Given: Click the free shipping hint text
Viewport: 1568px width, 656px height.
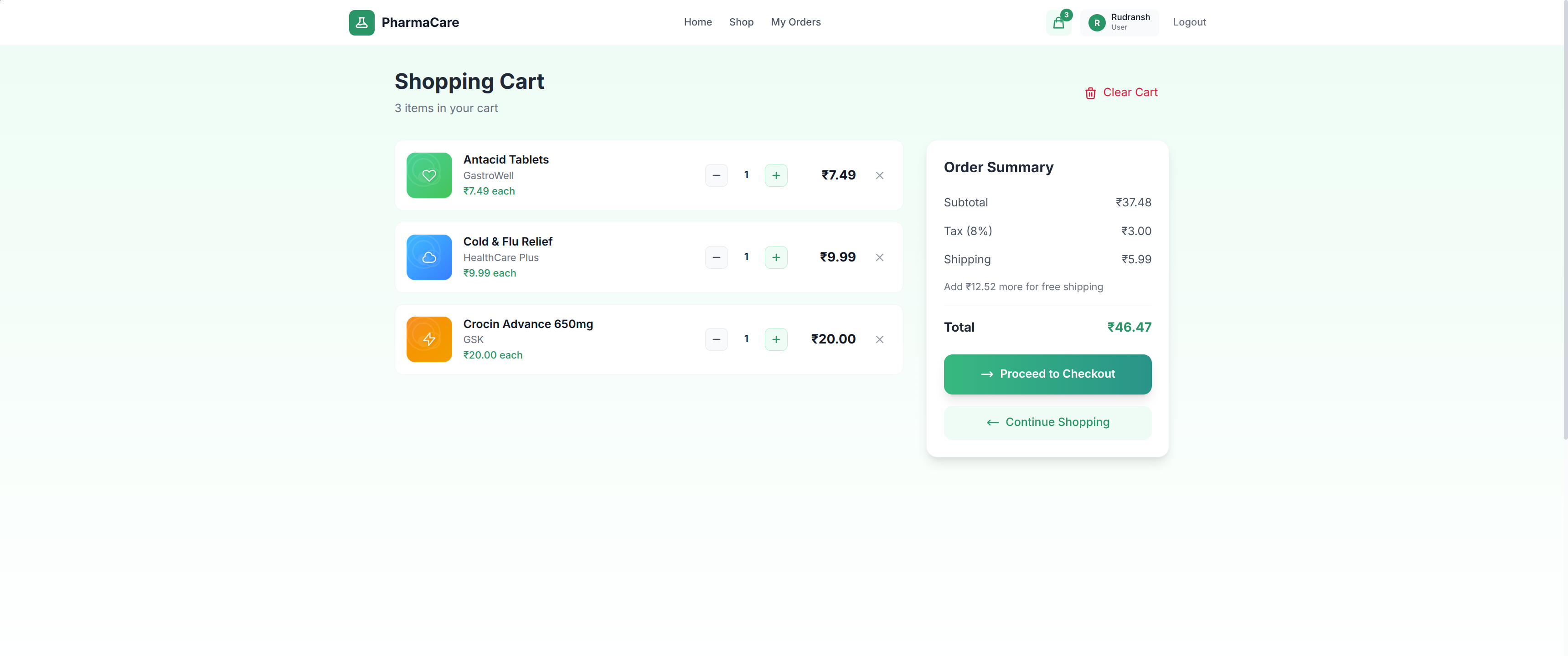Looking at the screenshot, I should (1023, 287).
